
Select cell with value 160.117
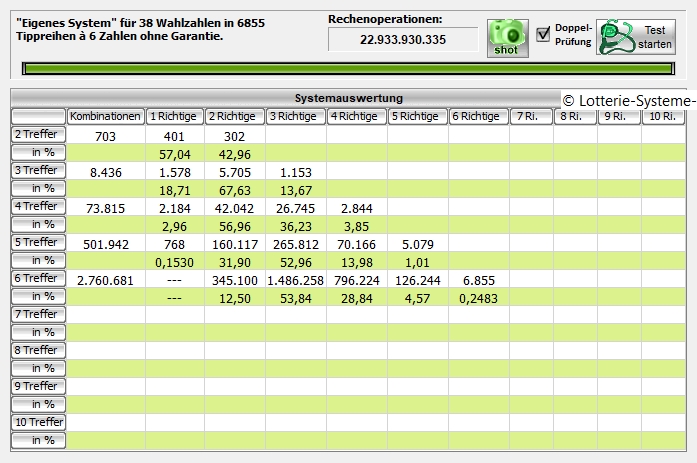(234, 244)
